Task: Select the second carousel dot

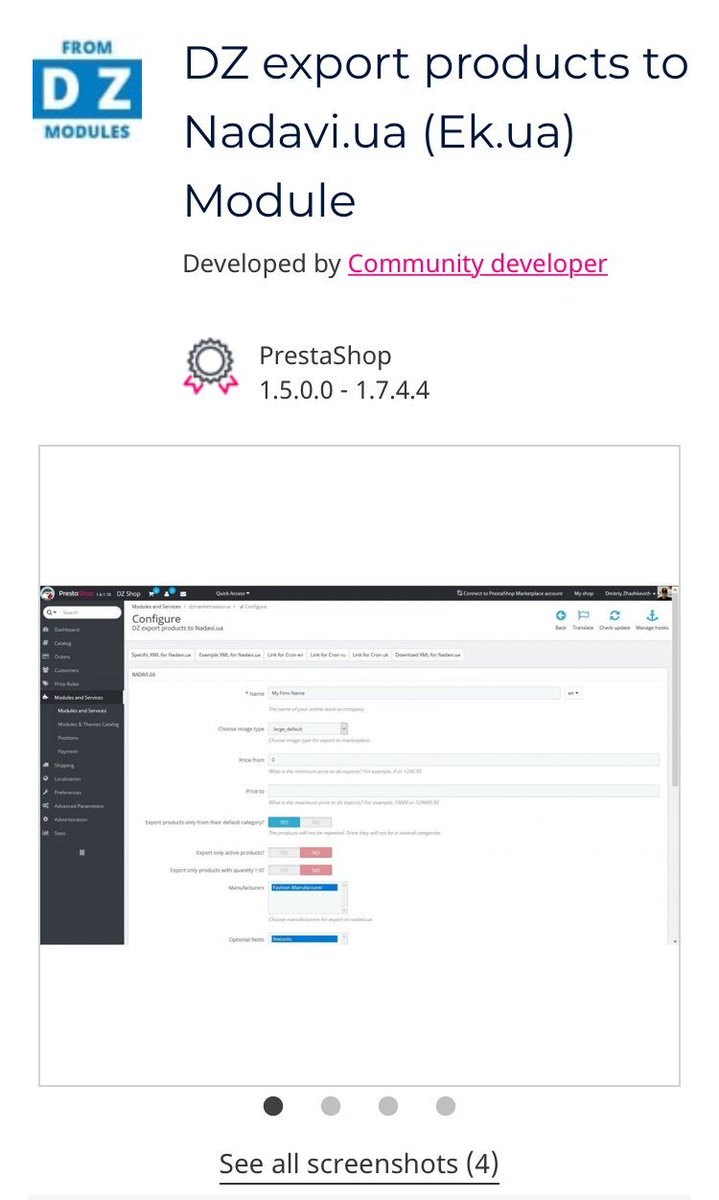Action: point(331,1106)
